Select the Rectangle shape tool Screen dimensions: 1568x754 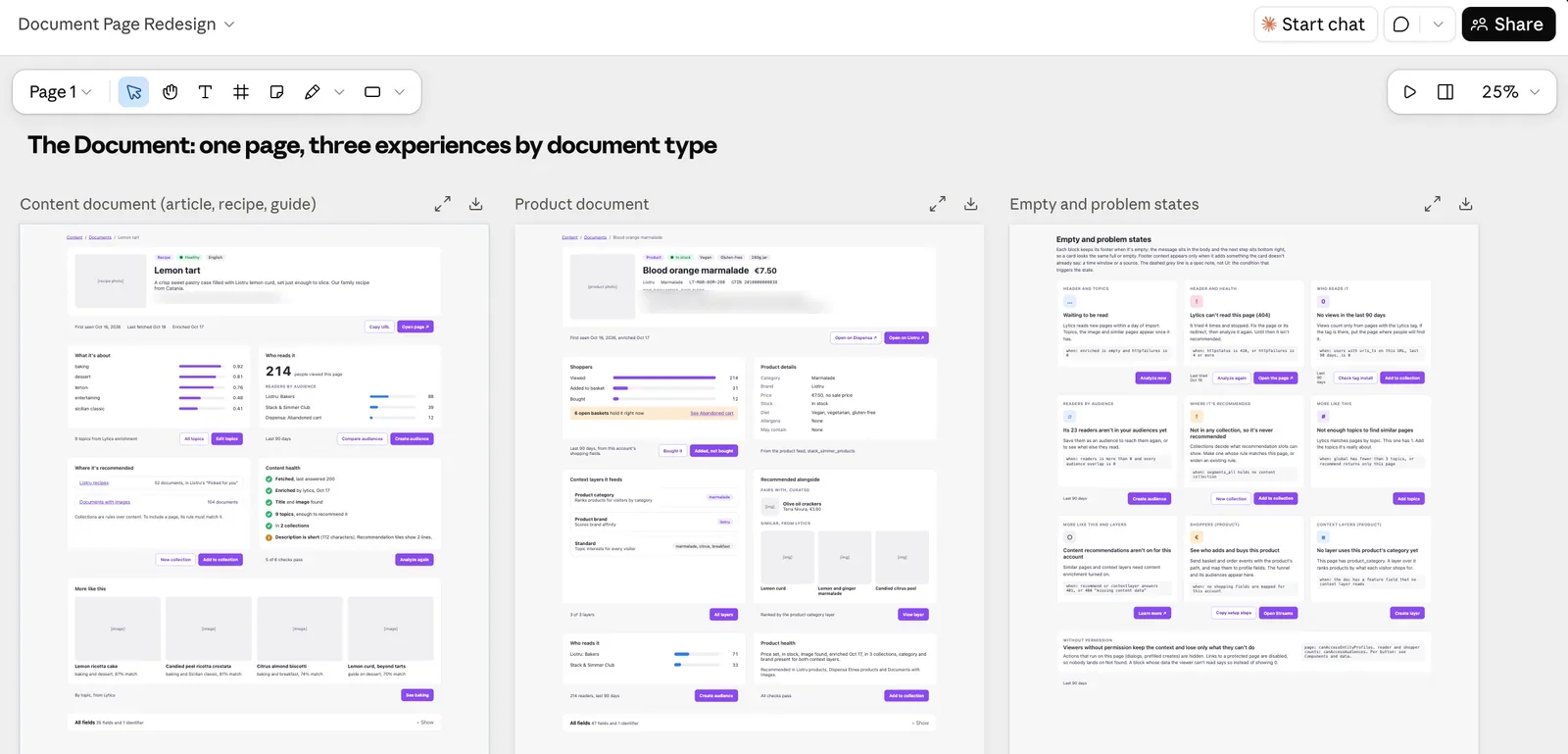[372, 92]
